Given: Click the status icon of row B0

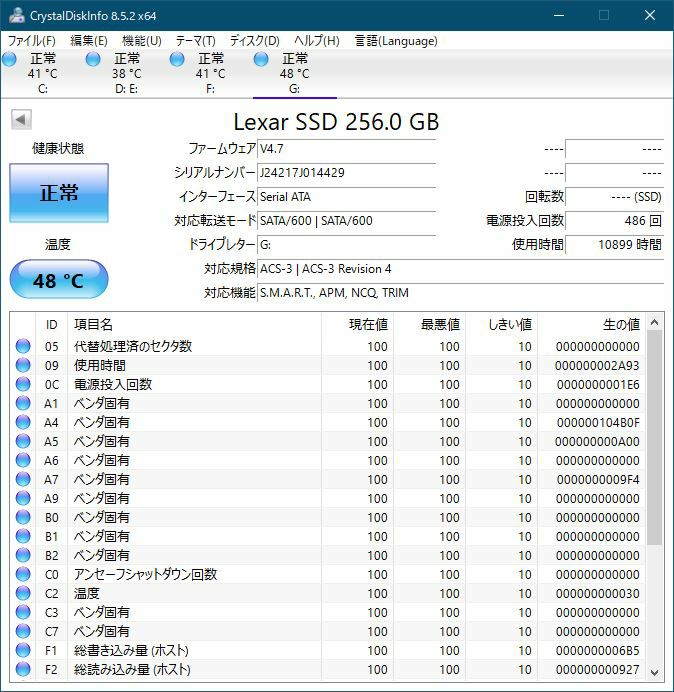Looking at the screenshot, I should (23, 517).
